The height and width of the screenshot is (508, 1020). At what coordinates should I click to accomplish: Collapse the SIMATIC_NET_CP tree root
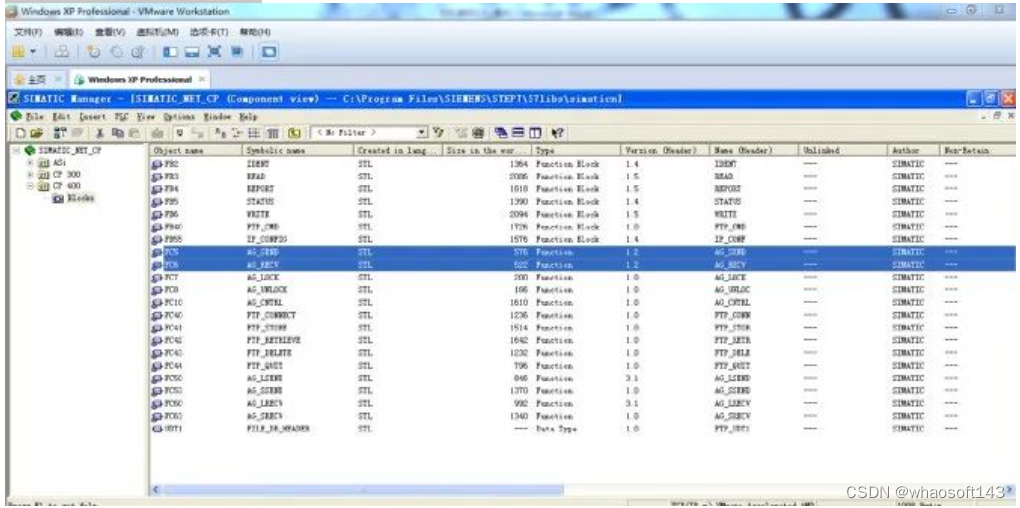coord(16,150)
